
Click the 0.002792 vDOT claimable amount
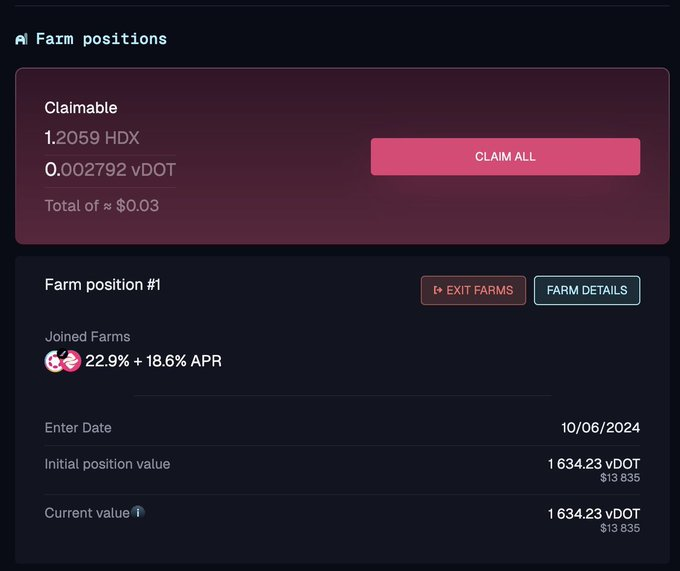click(110, 170)
